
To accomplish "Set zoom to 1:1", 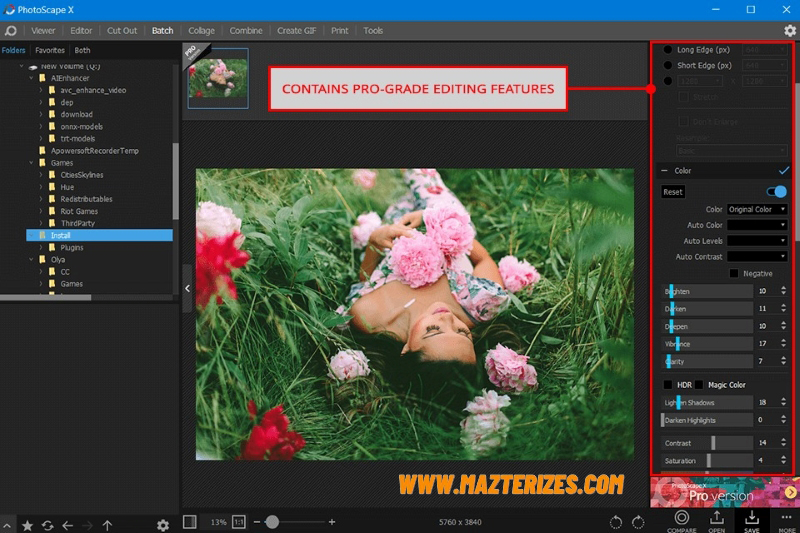I will point(238,522).
